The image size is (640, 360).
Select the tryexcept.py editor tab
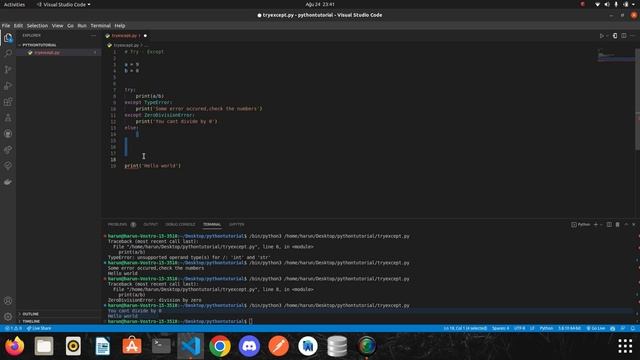tap(126, 36)
